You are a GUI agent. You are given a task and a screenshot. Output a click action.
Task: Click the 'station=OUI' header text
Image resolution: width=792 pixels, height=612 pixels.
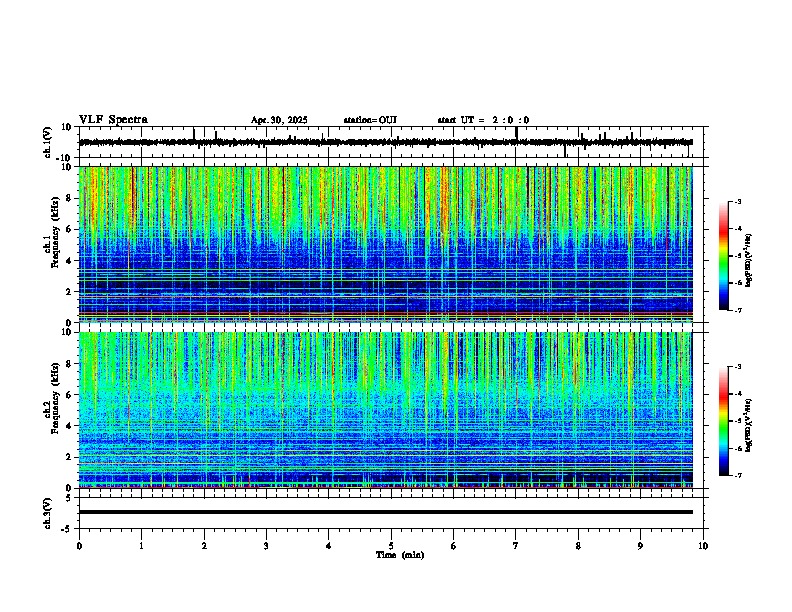pos(370,120)
